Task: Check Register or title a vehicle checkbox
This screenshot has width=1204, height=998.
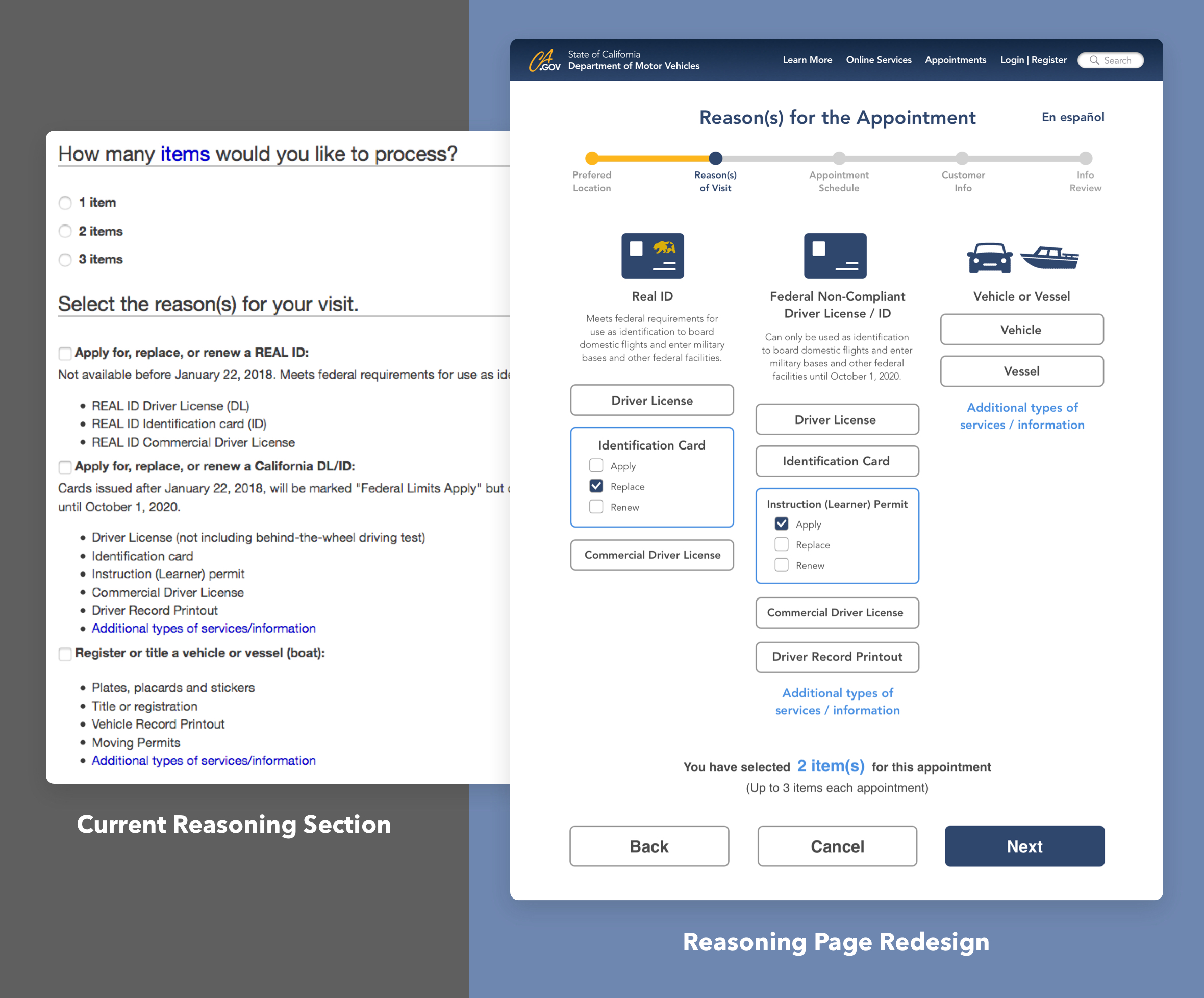Action: click(65, 654)
